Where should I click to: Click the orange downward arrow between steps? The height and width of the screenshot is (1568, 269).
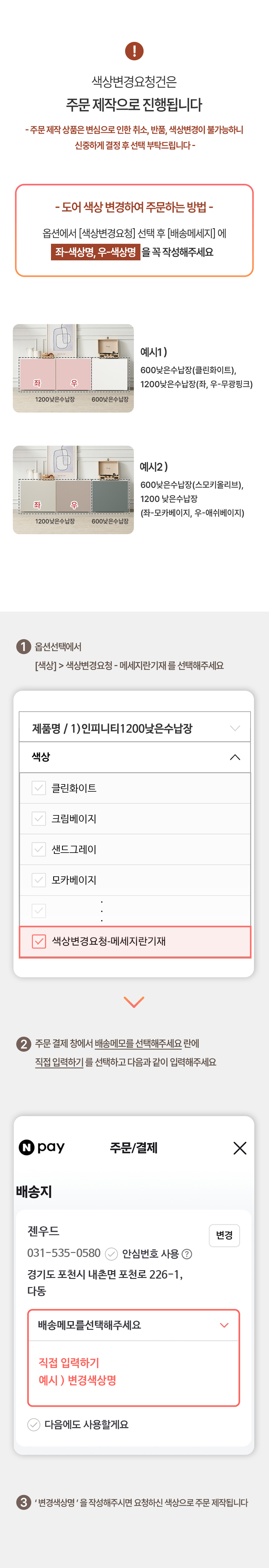[x=134, y=1002]
